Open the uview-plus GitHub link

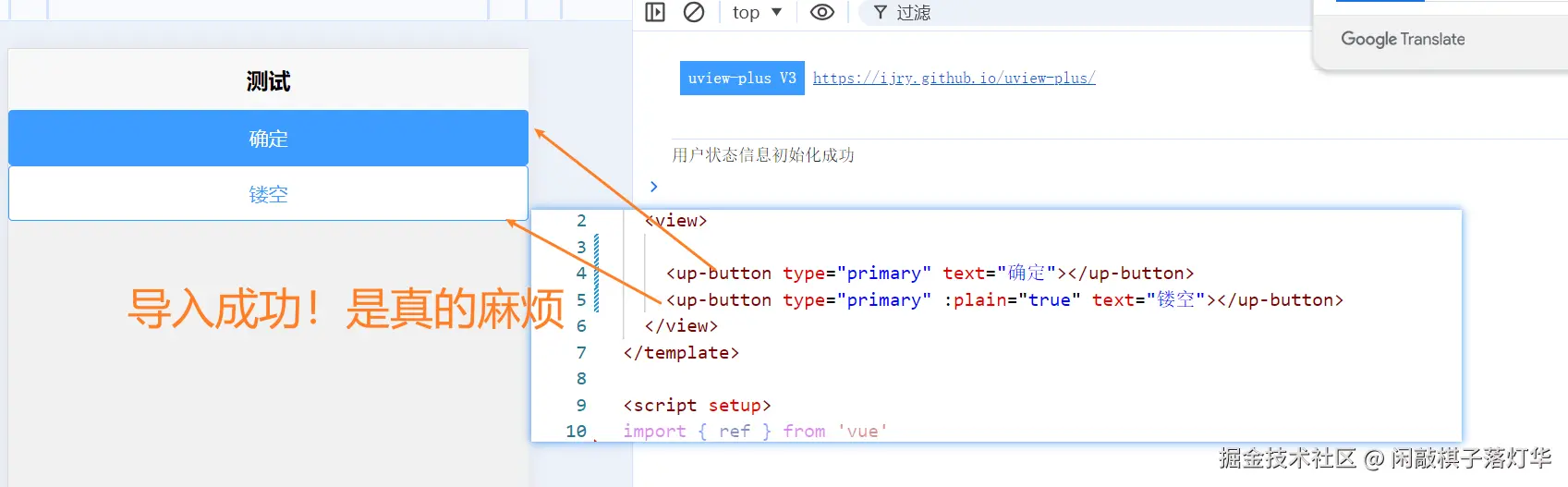954,78
